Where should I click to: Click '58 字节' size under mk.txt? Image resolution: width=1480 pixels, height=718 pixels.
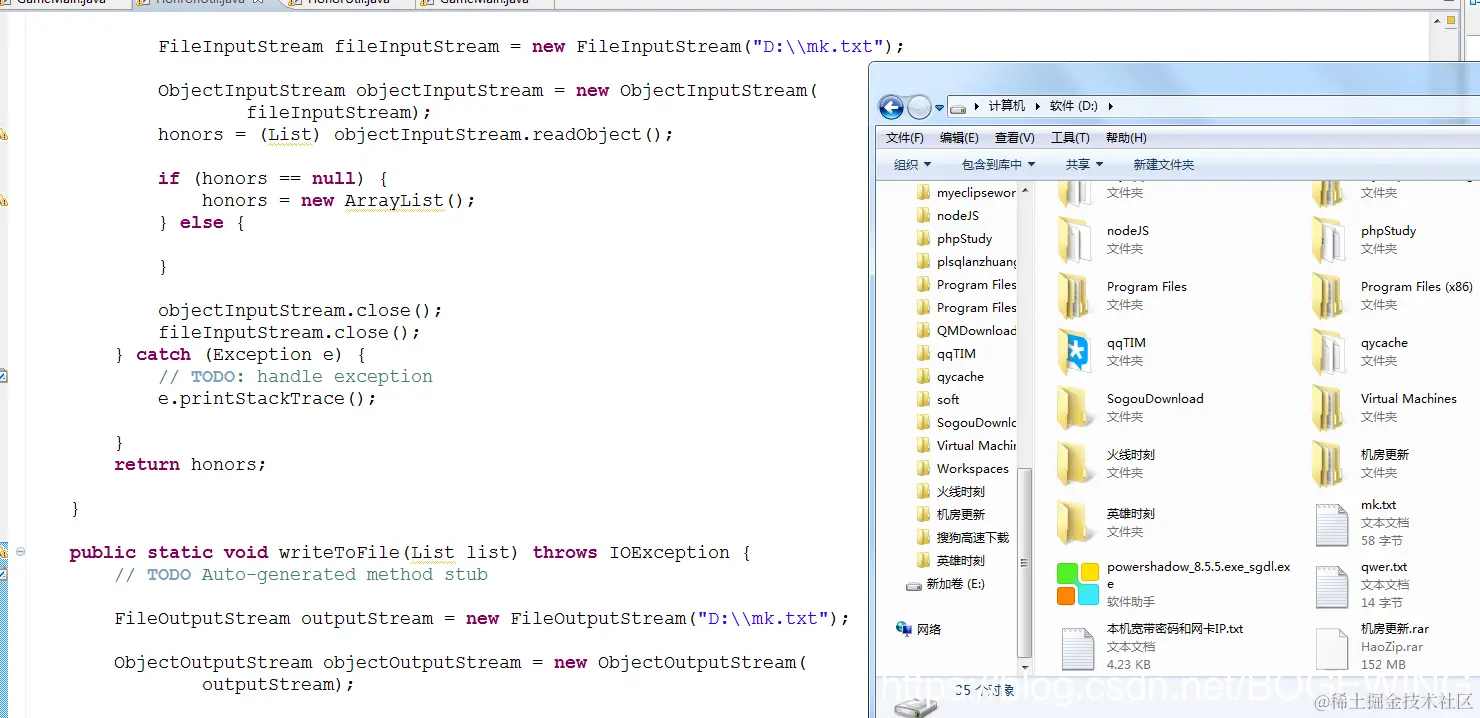pyautogui.click(x=1381, y=540)
